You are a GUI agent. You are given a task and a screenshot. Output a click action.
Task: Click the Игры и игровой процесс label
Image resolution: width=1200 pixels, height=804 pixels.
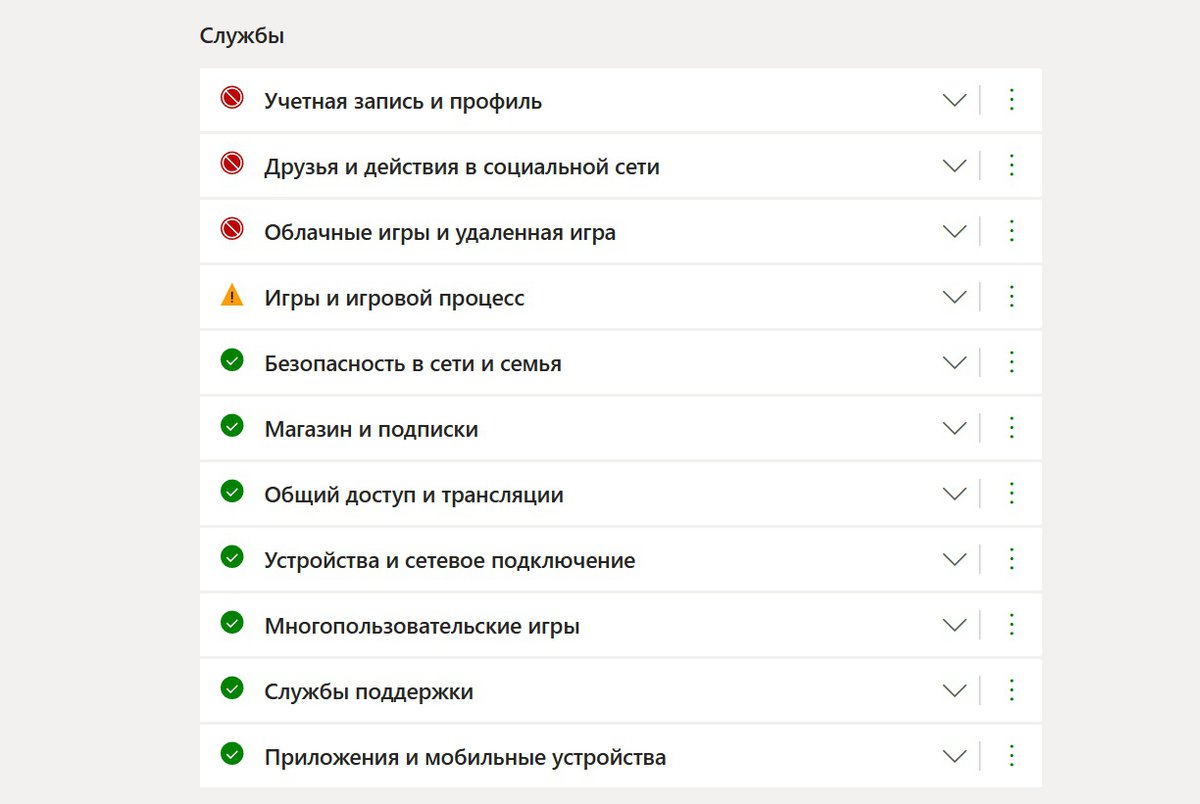click(x=394, y=298)
